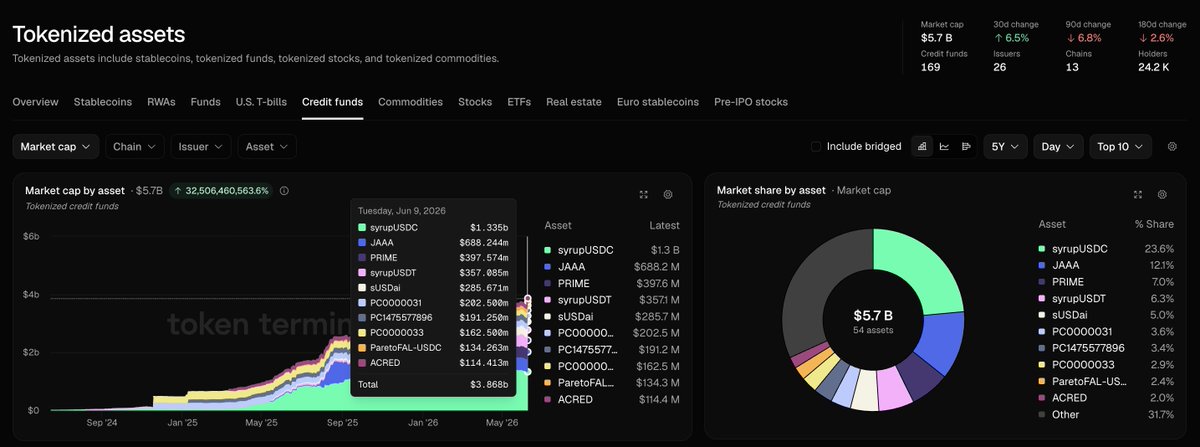Click the 180d change 2.6% stat
This screenshot has height=447, width=1200.
1163,32
